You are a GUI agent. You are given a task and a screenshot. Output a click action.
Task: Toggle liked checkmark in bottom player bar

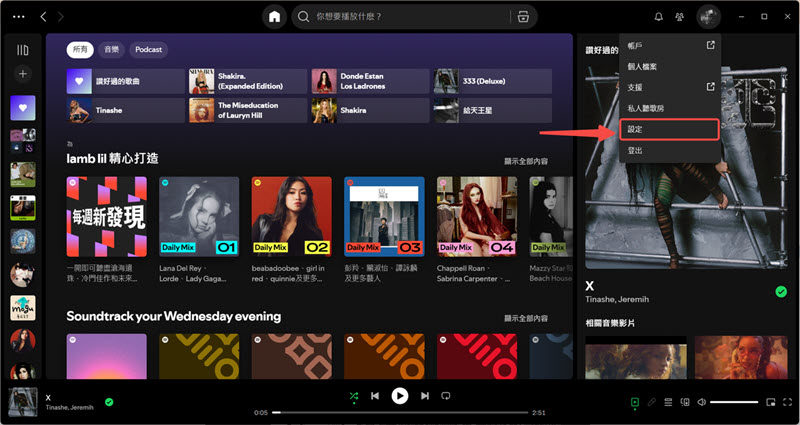point(109,402)
